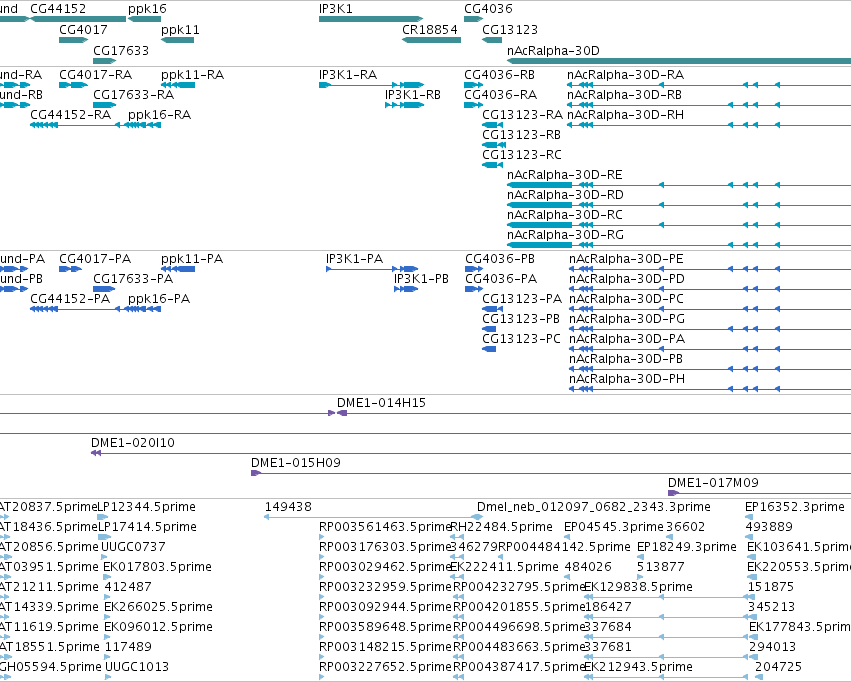Viewport: 851px width, 682px height.
Task: Click the CG13123-RA transcript
Action: [492, 125]
